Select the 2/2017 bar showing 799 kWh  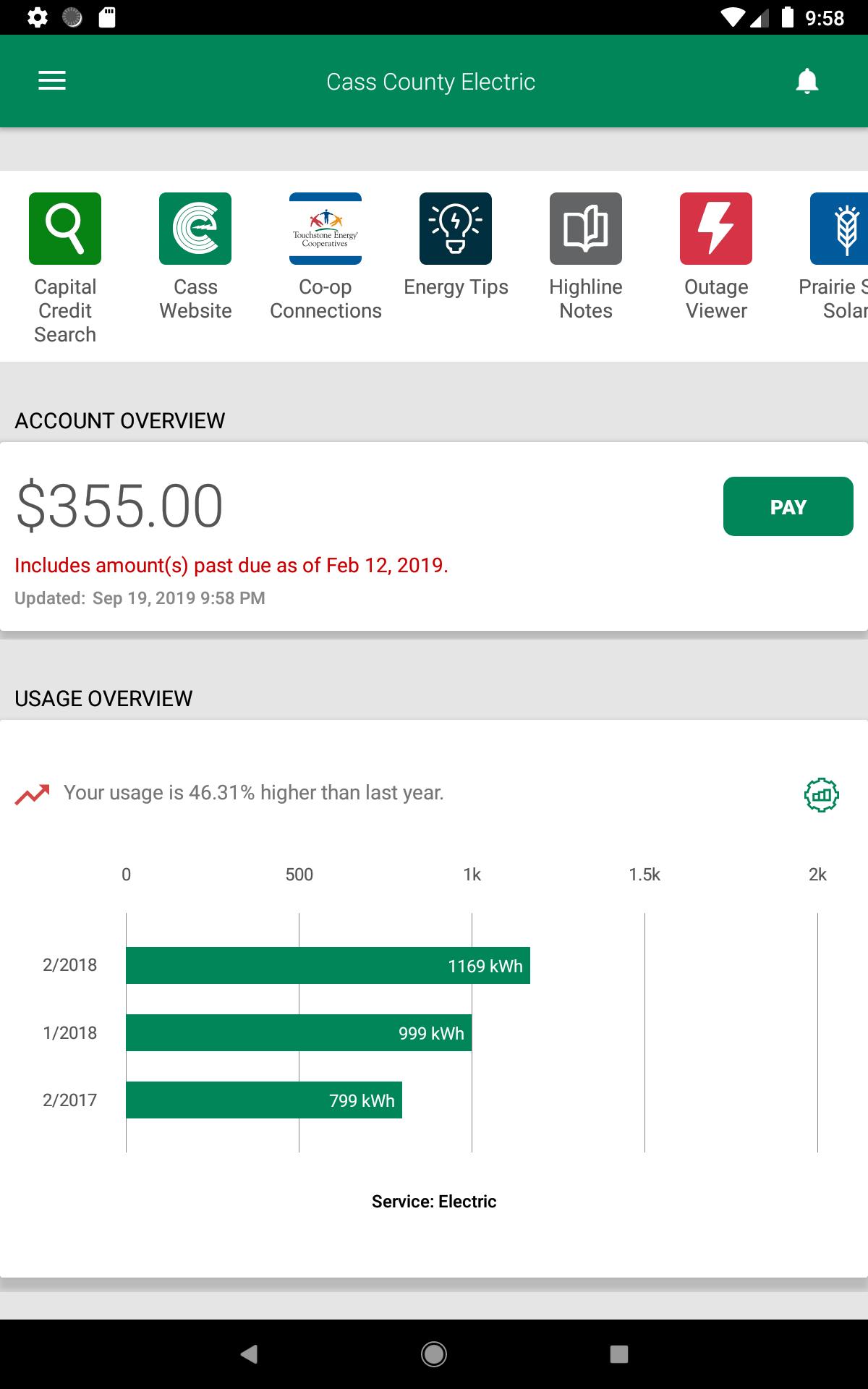point(264,1100)
